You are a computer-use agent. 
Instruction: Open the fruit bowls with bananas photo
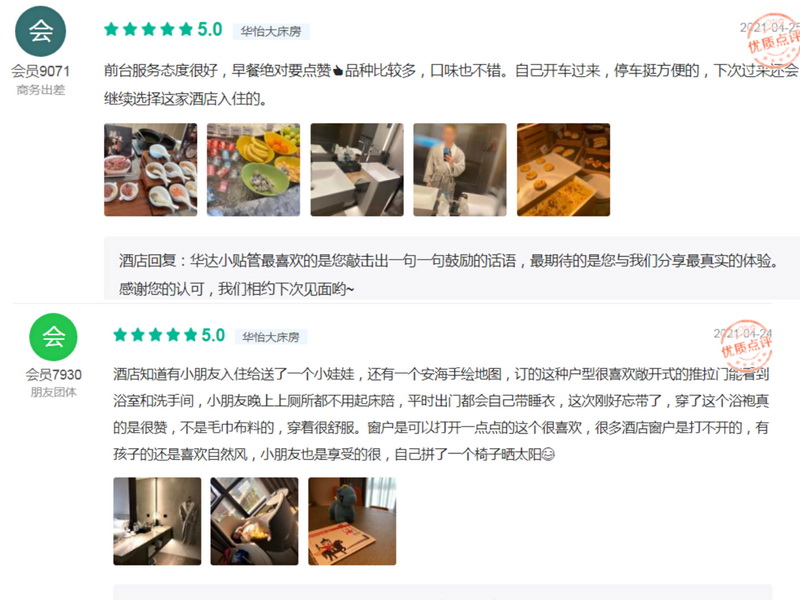[254, 169]
